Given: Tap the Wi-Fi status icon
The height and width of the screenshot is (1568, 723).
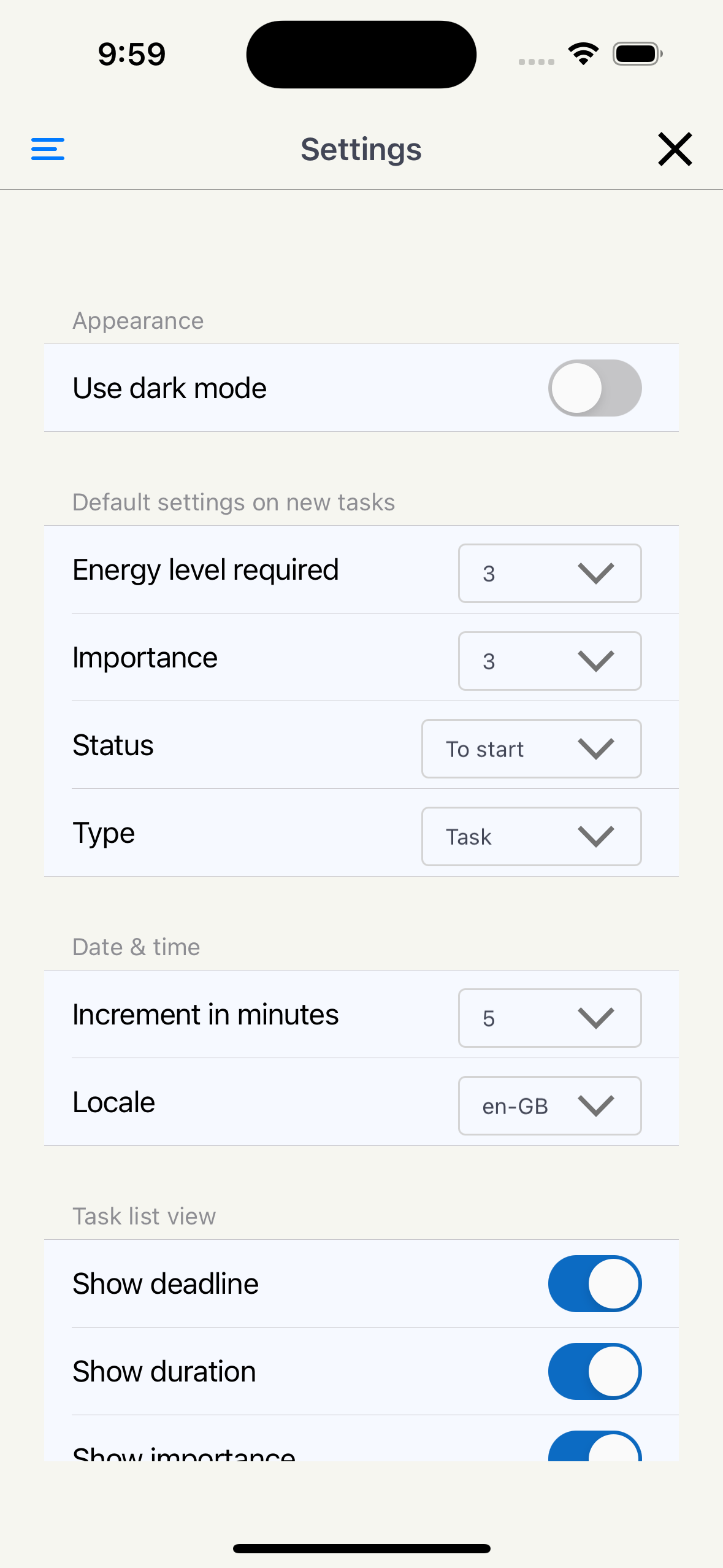Looking at the screenshot, I should 583,54.
